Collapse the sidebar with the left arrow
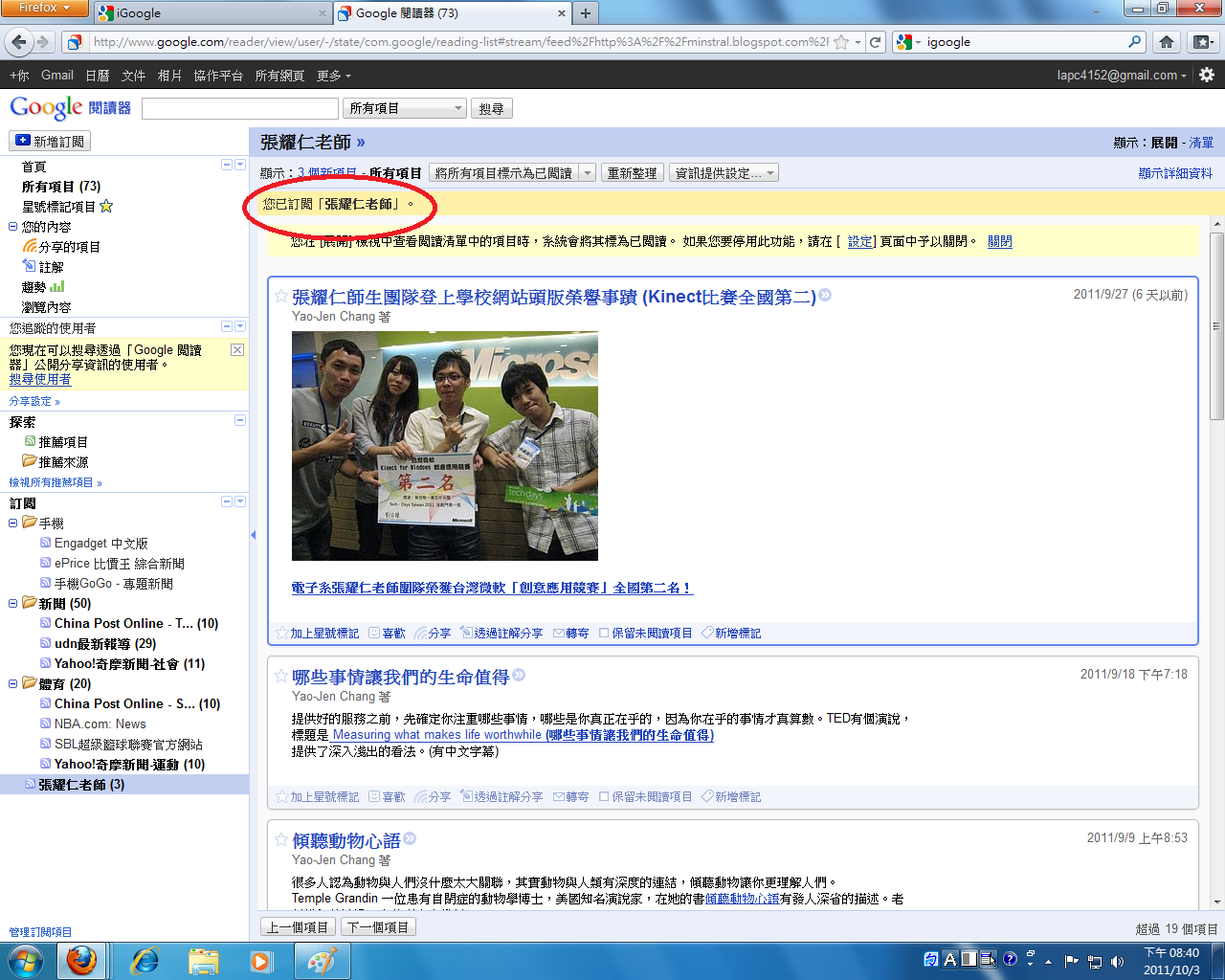1225x980 pixels. [x=253, y=535]
